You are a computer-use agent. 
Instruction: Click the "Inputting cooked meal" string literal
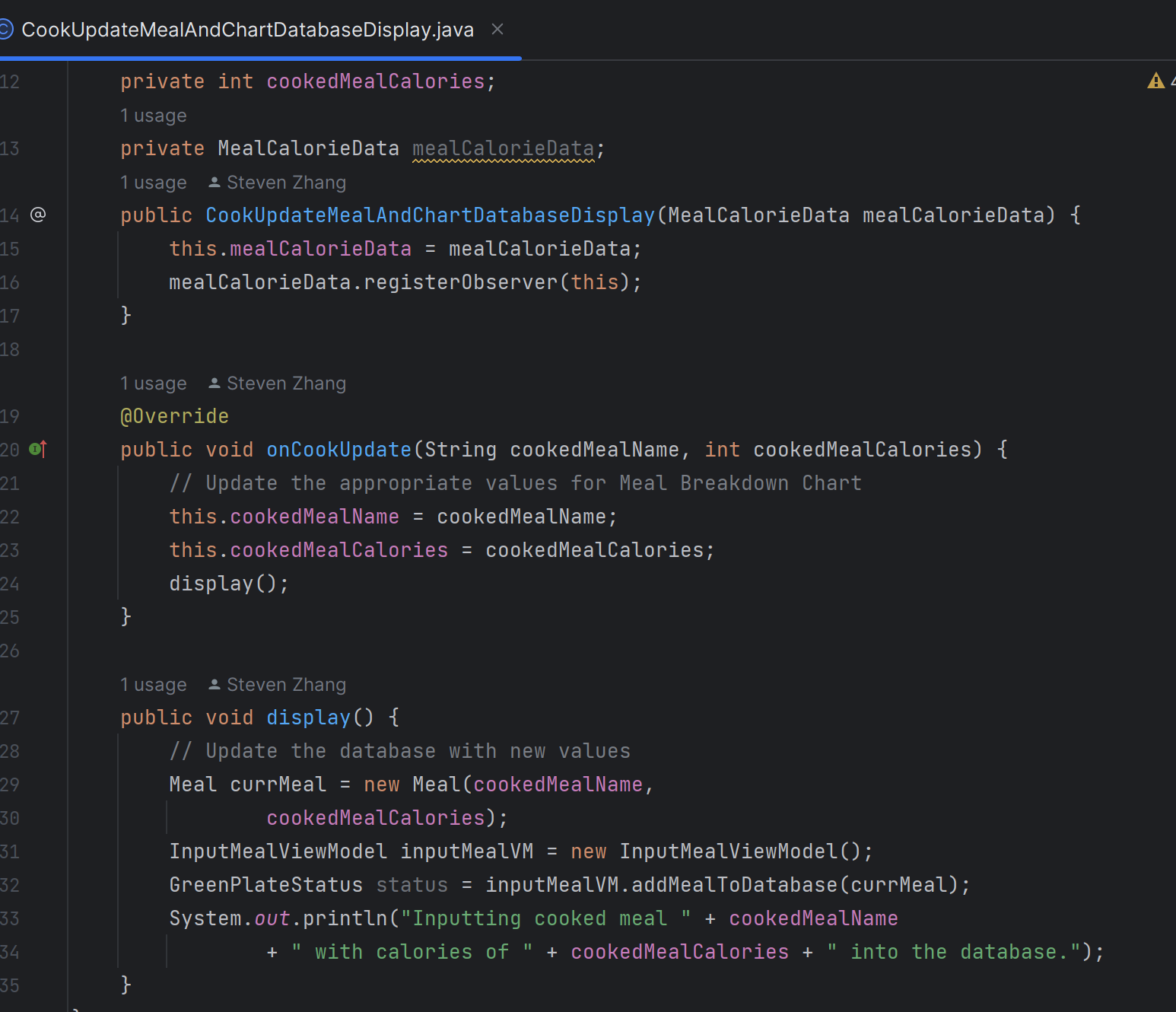tap(546, 918)
